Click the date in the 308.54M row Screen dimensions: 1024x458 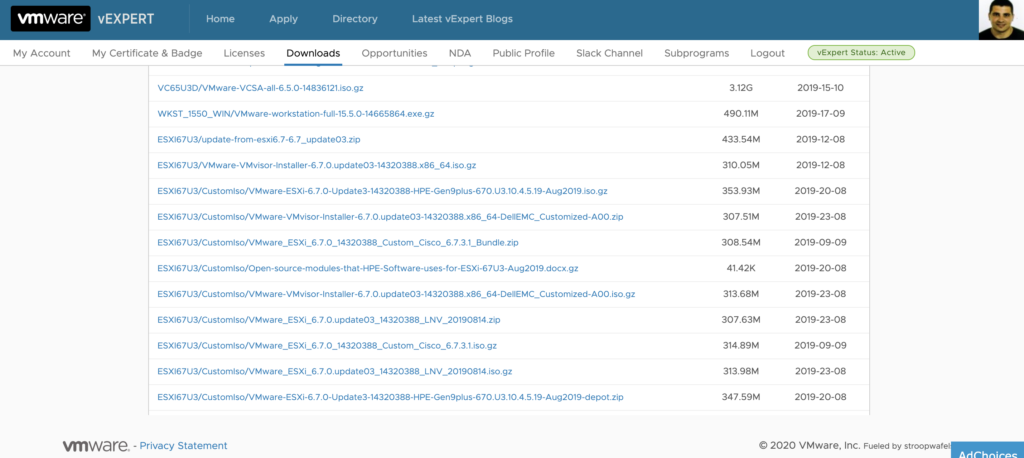click(821, 242)
